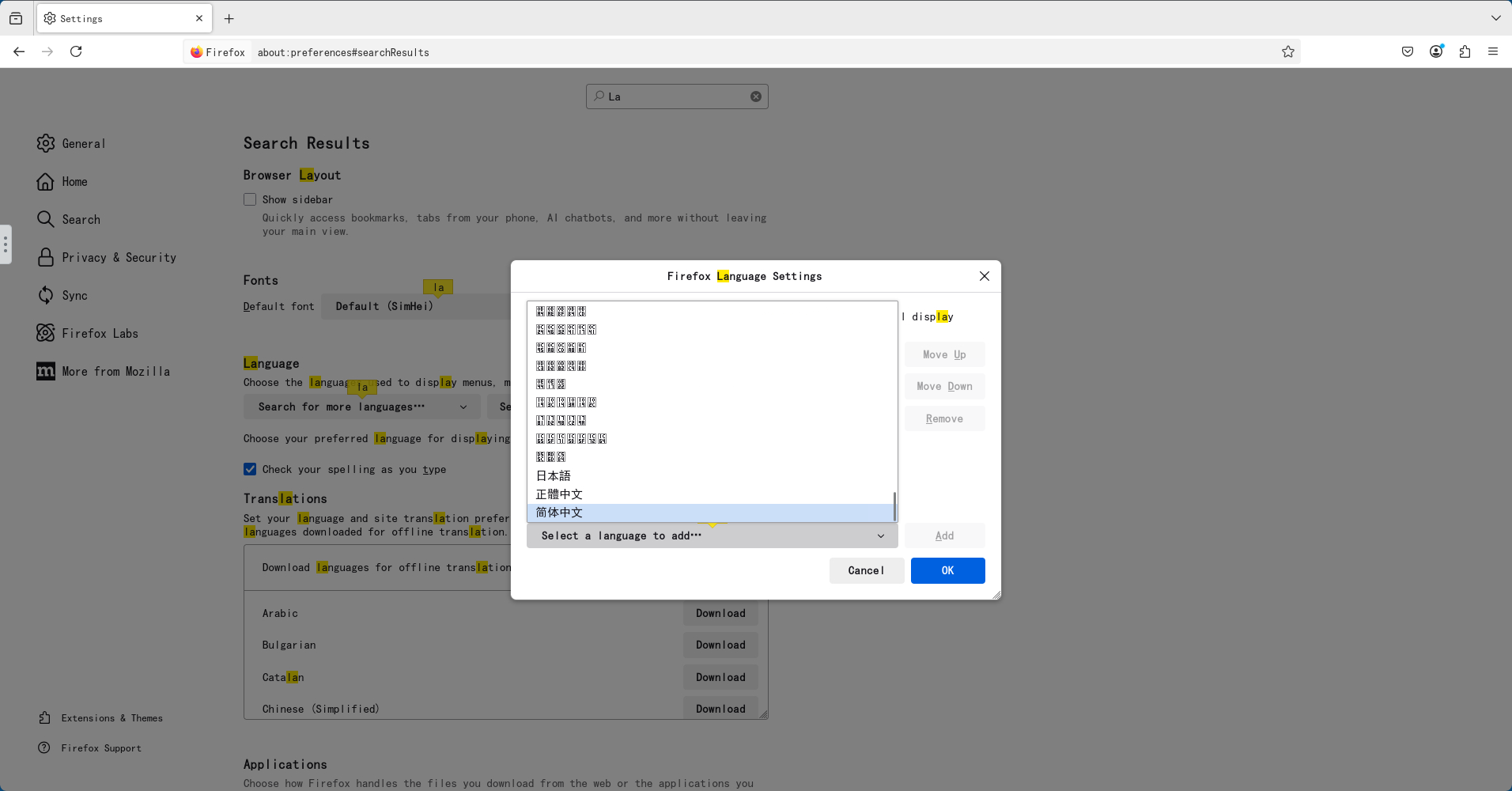Uncheck Check your spelling as you type

(250, 469)
